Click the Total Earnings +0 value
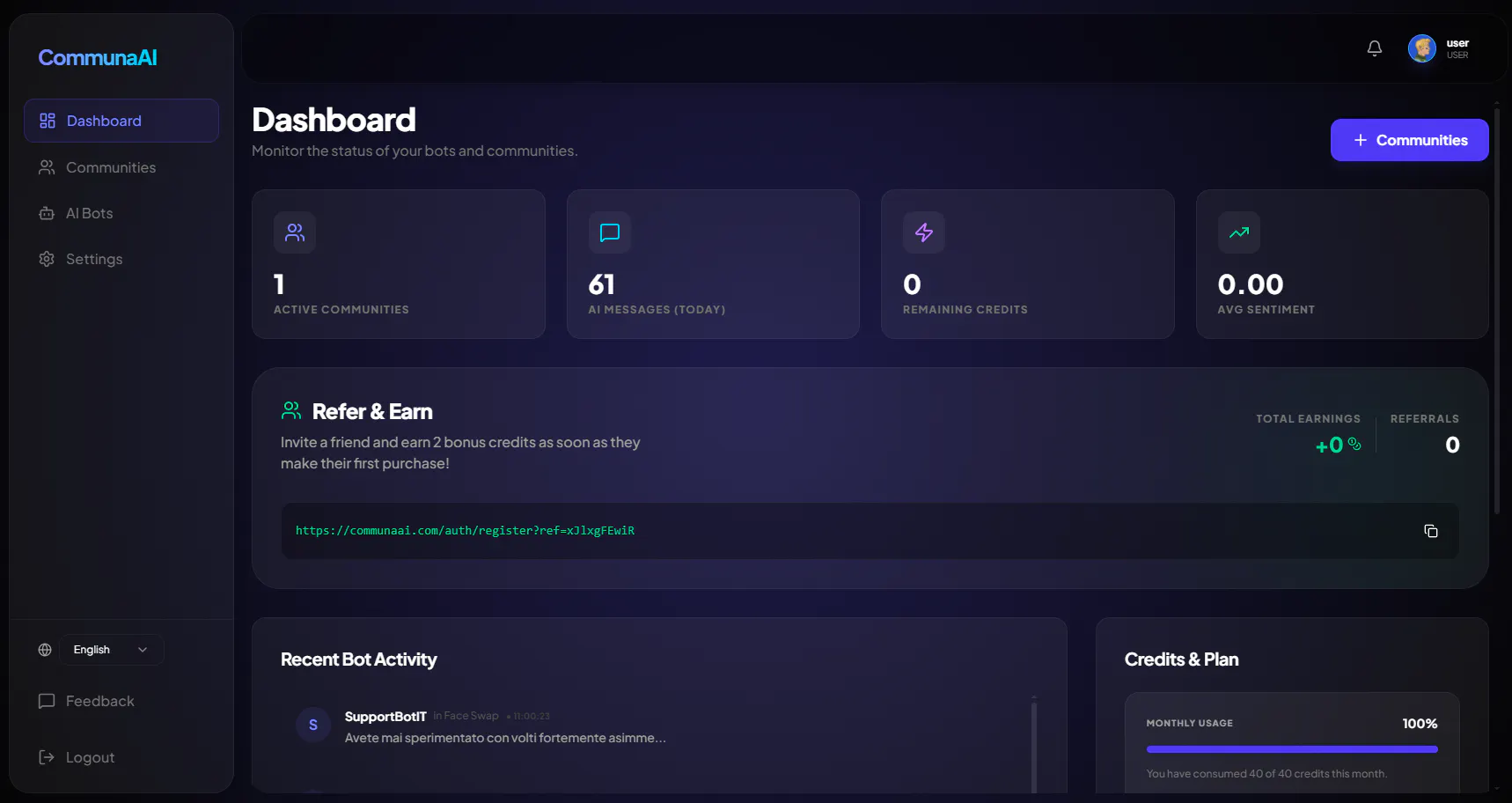Image resolution: width=1512 pixels, height=803 pixels. point(1329,446)
